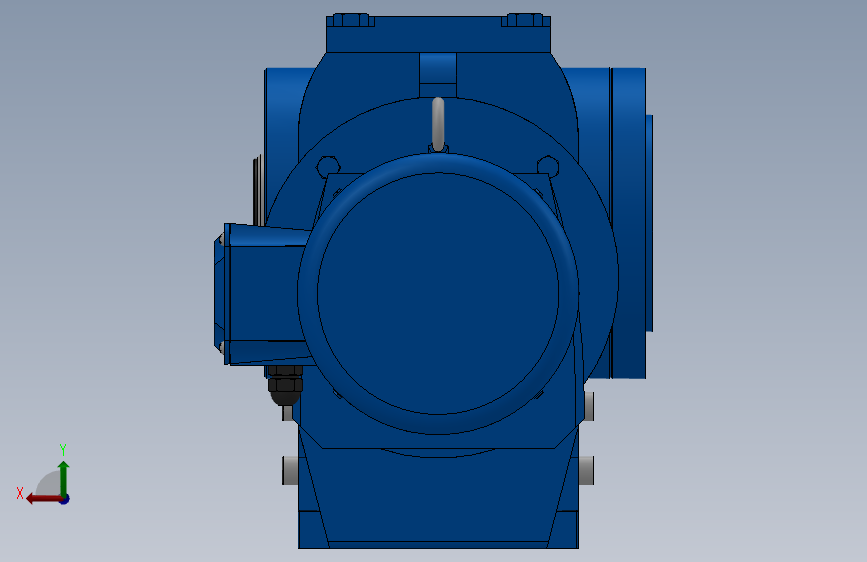Select the blue Z axis dot on the triad
Viewport: 867px width, 562px height.
tap(65, 499)
